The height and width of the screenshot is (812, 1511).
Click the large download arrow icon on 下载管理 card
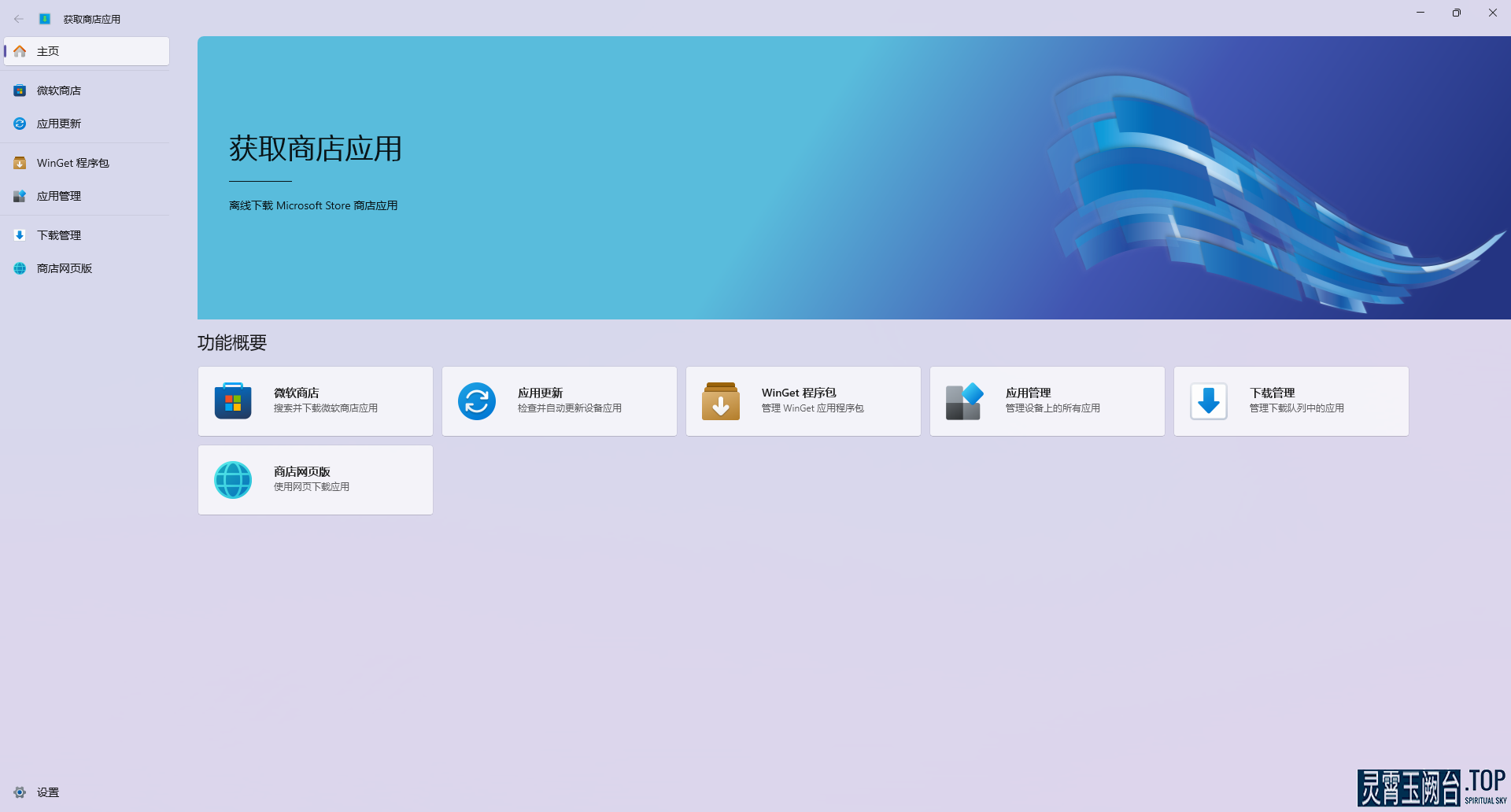point(1209,401)
